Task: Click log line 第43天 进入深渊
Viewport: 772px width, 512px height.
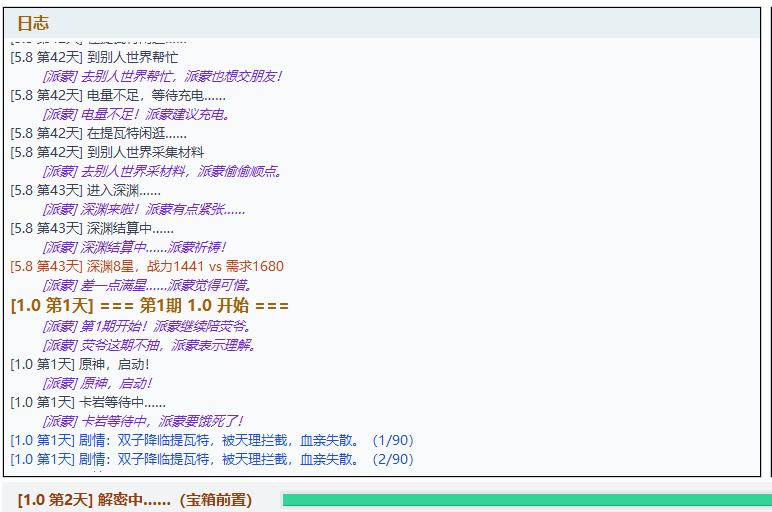Action: pos(86,190)
